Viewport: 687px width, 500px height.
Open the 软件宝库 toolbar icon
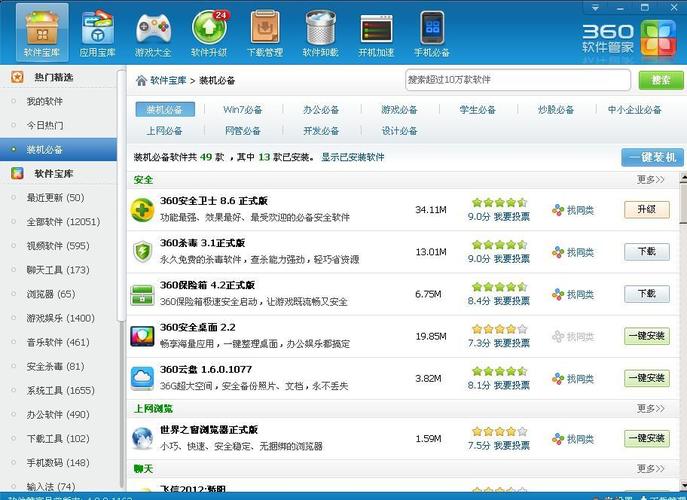point(42,33)
